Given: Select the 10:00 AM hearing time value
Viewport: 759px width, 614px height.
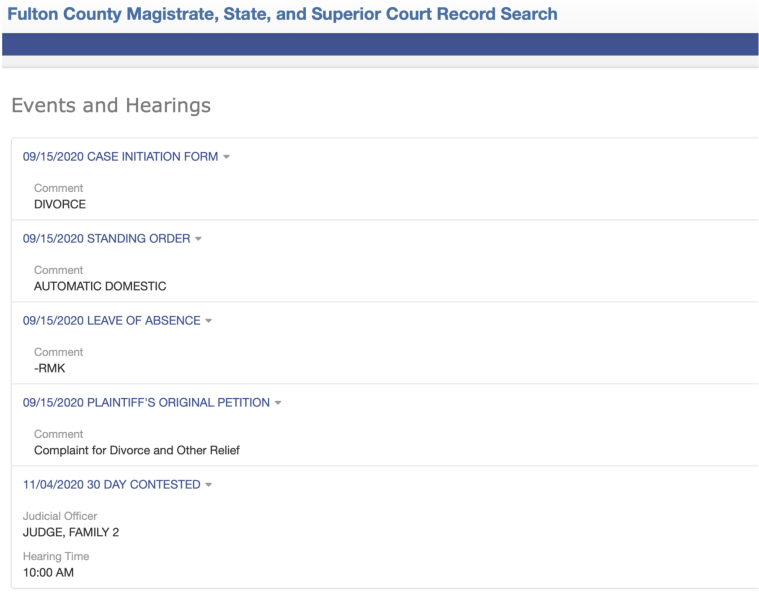Looking at the screenshot, I should click(48, 572).
